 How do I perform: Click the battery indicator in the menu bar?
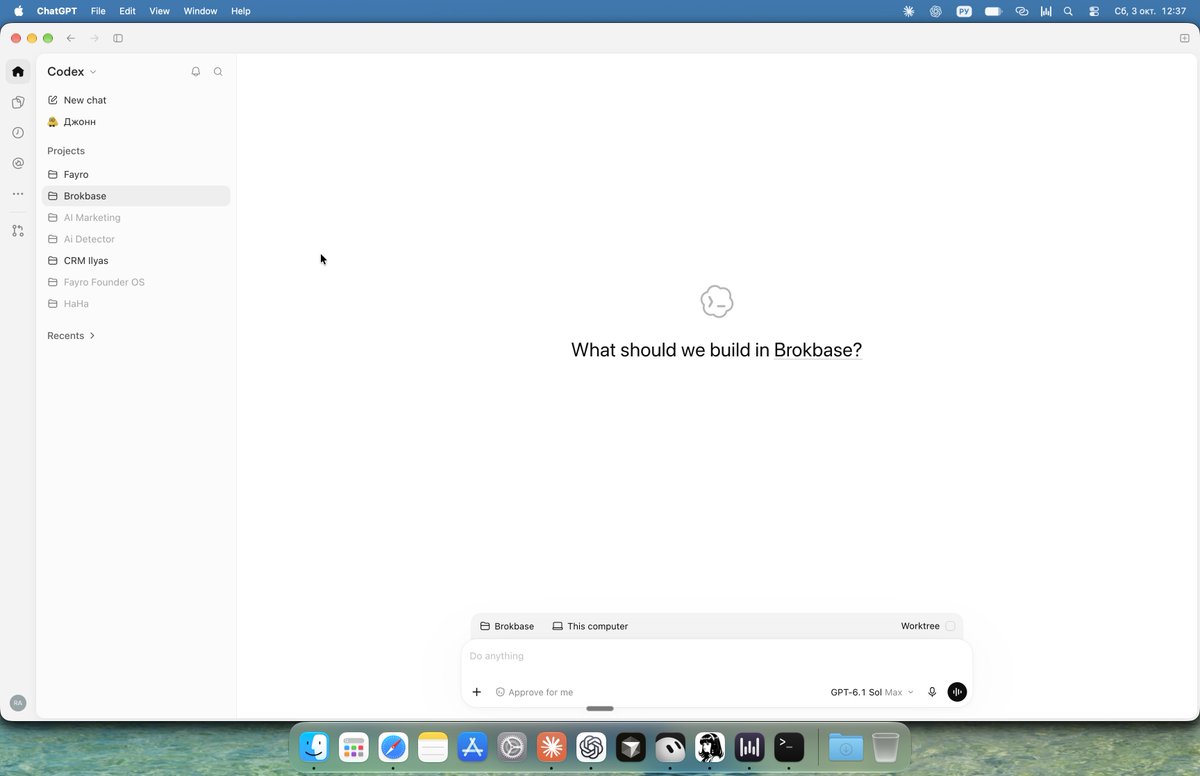(x=993, y=11)
